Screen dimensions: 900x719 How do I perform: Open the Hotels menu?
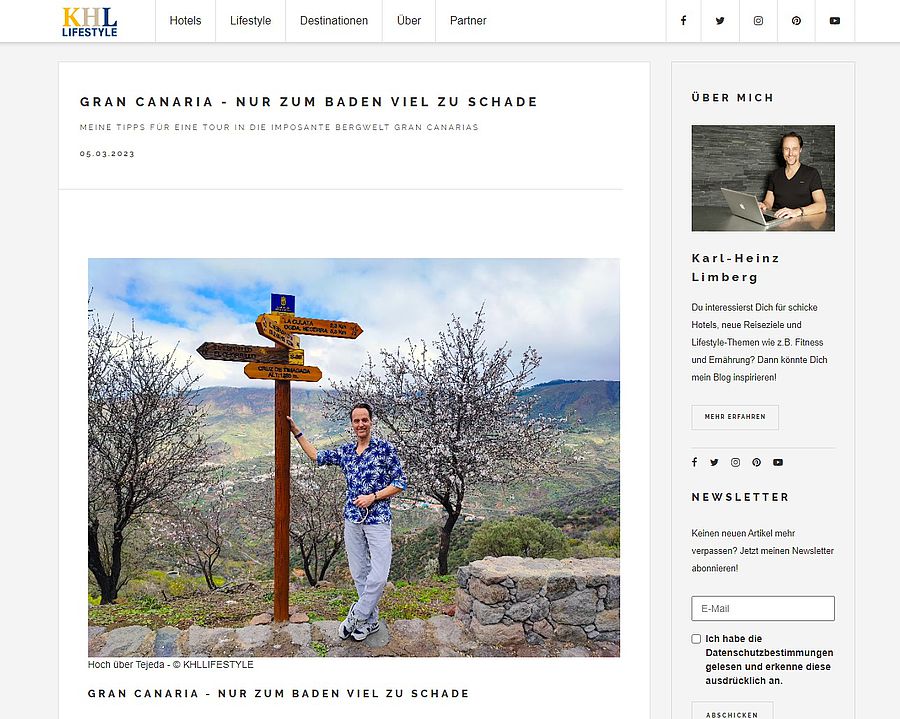coord(185,21)
